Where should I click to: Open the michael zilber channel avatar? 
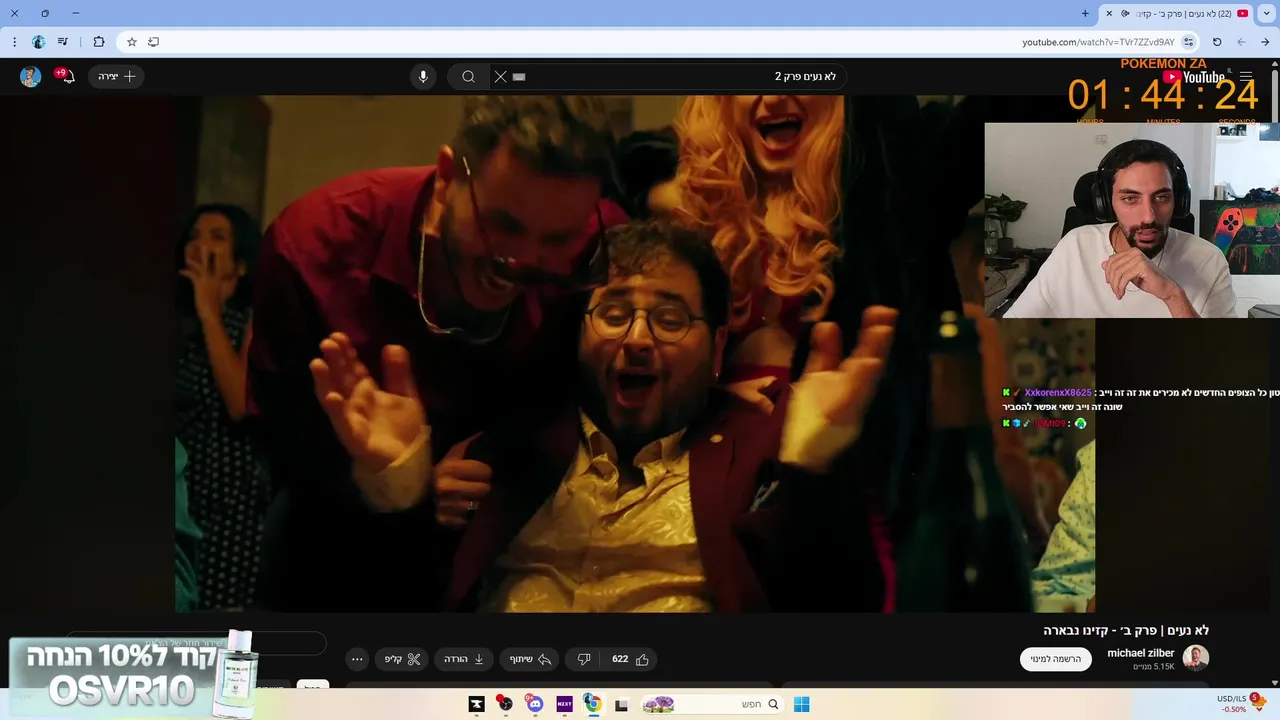coord(1196,658)
